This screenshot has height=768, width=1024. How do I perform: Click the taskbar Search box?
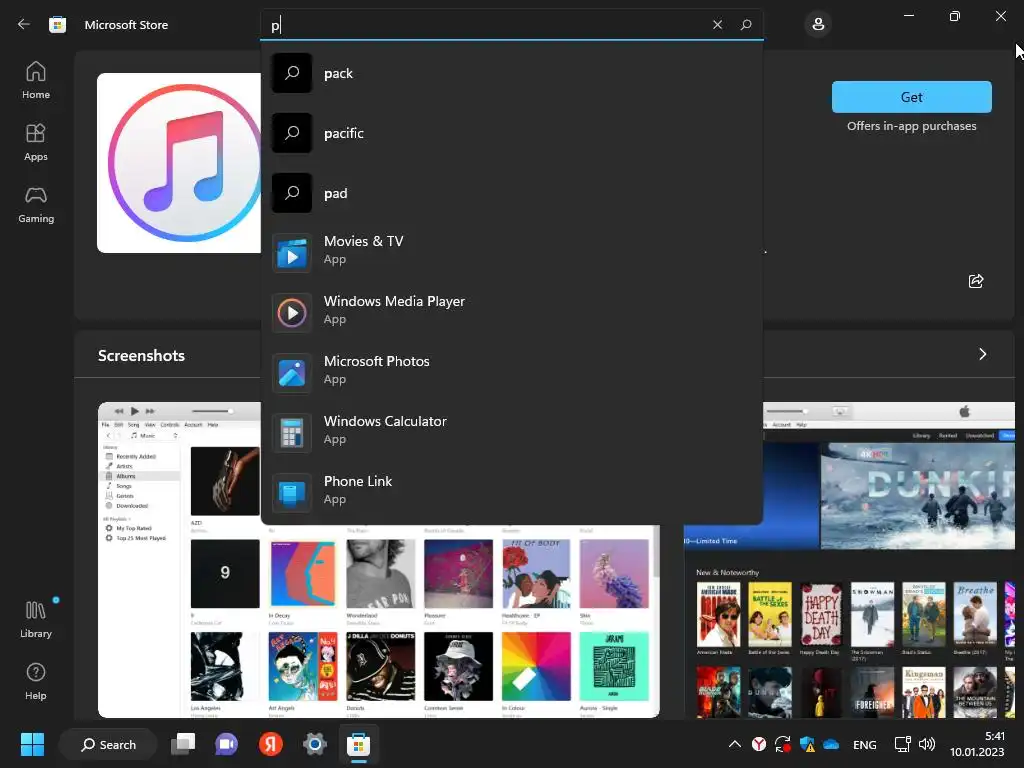coord(108,744)
